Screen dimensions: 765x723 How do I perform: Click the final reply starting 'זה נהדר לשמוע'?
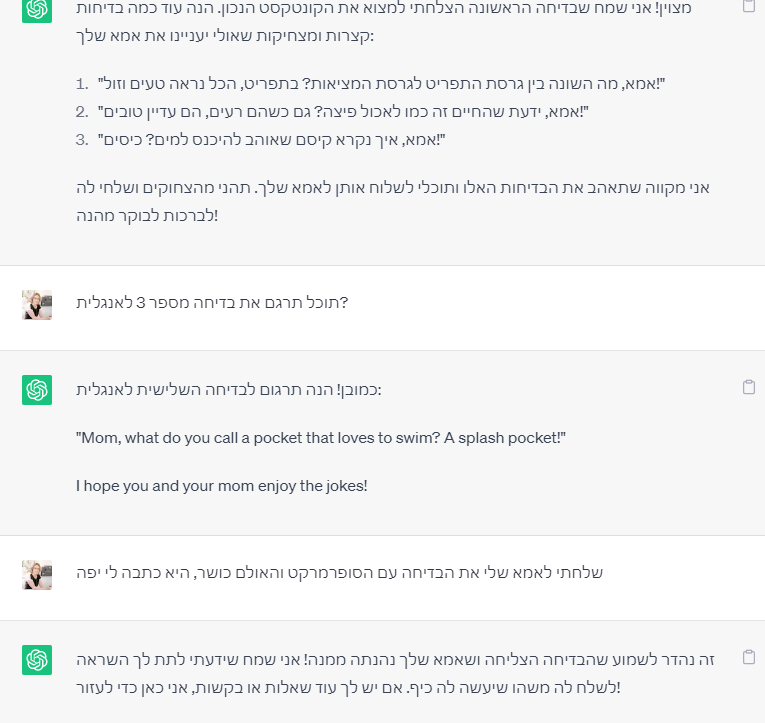(x=395, y=674)
